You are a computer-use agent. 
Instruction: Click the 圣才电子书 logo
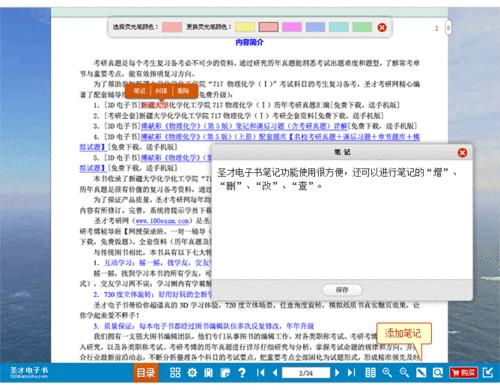tap(29, 372)
